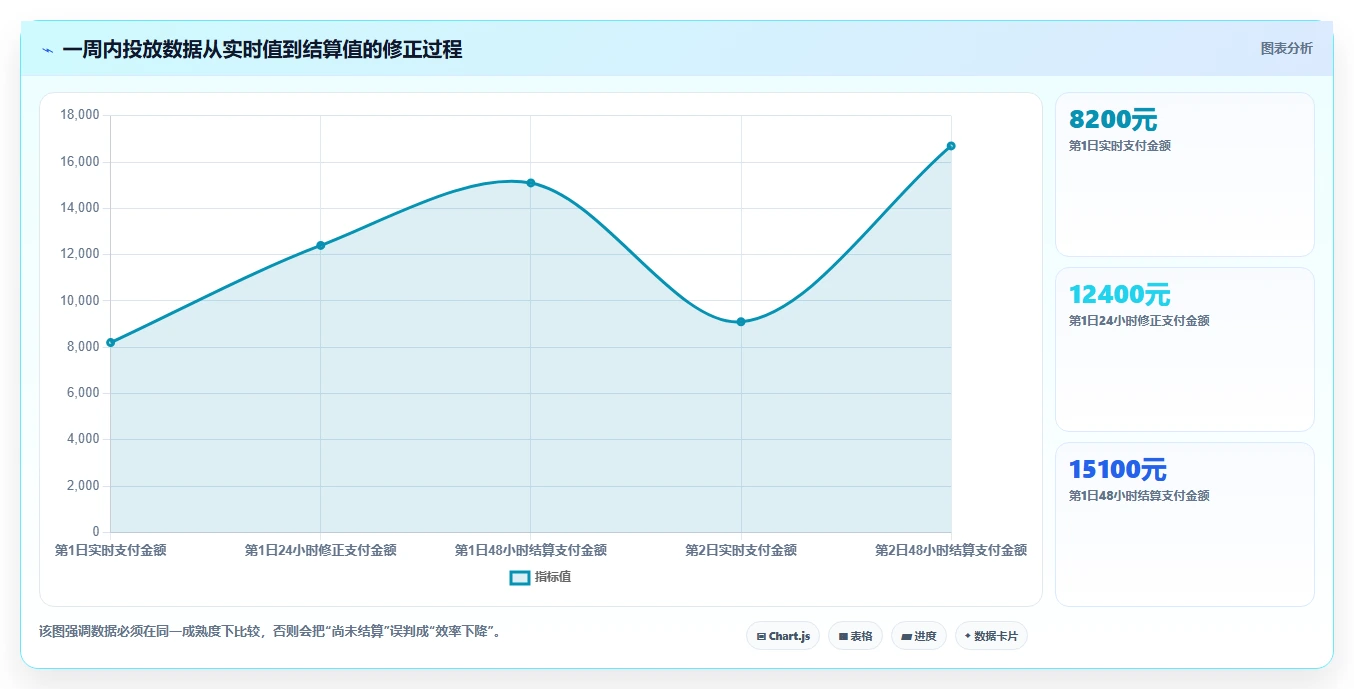
Task: Click the card caption 第1日48小时结算支付金额 under 15100元
Action: point(1139,496)
